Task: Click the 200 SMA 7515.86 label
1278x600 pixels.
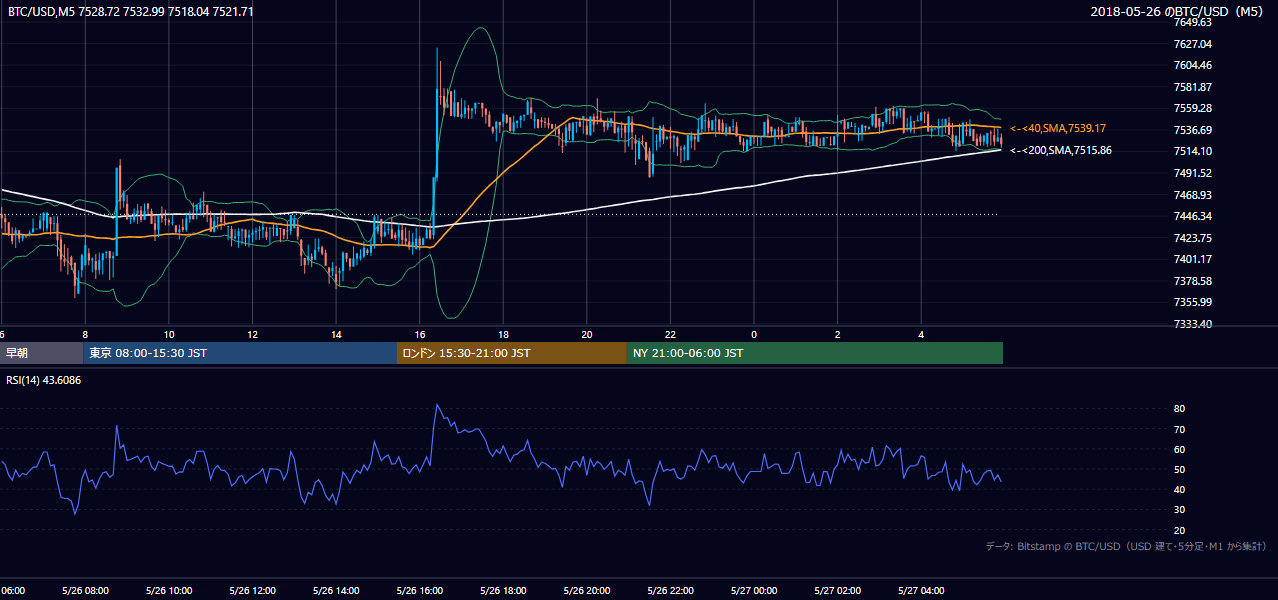Action: (1061, 150)
